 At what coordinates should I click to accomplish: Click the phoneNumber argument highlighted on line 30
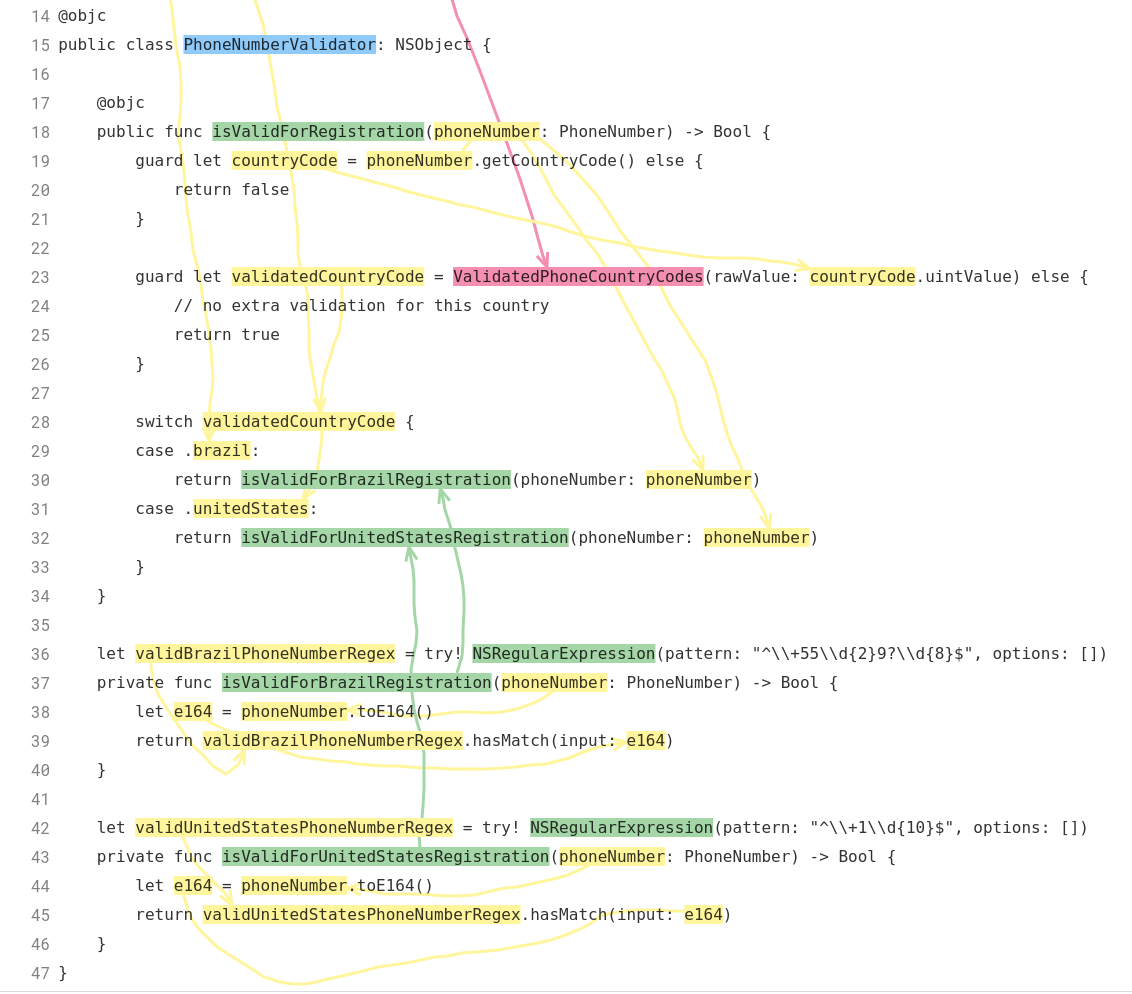point(699,479)
